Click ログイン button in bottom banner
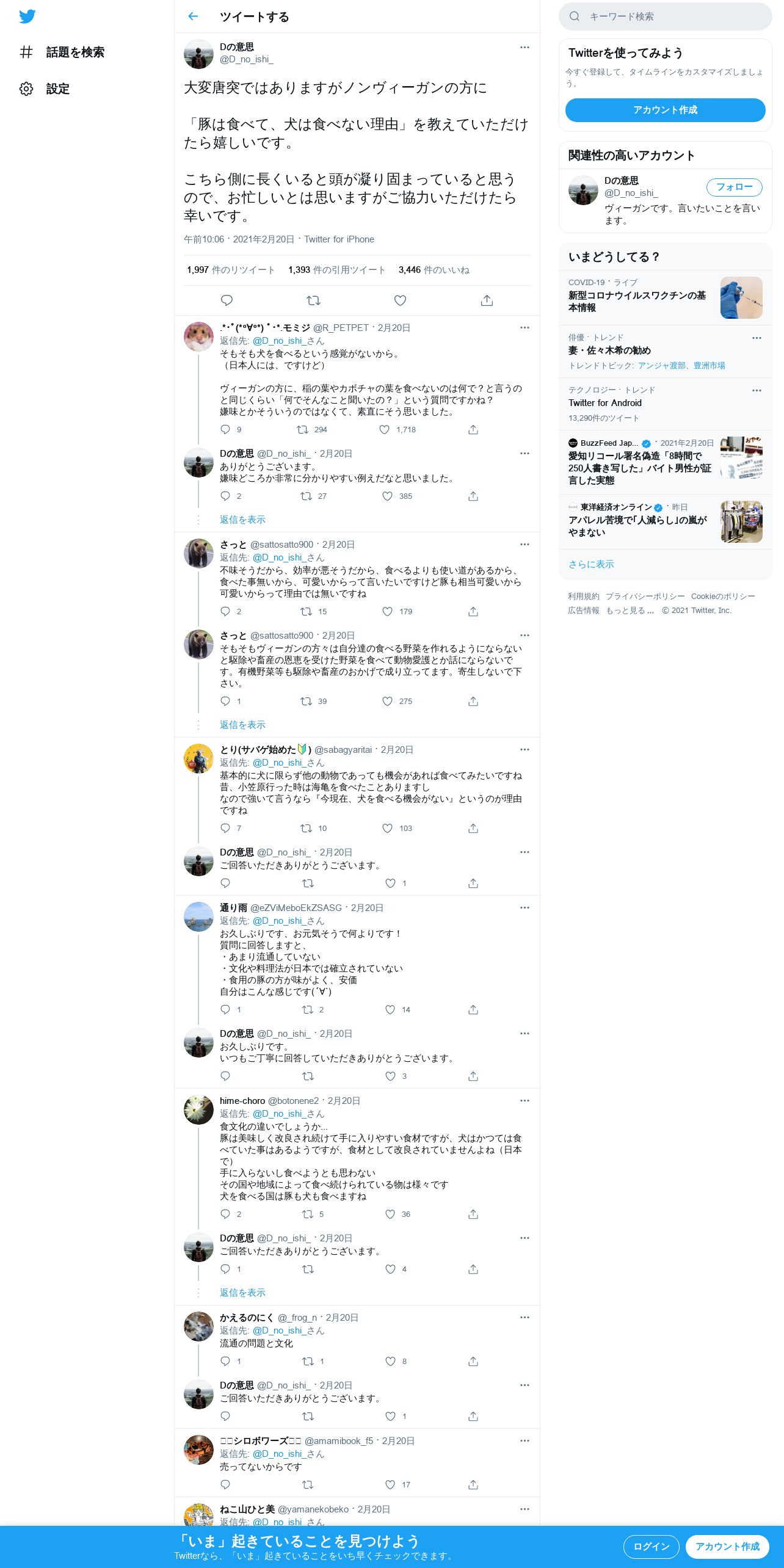Screen dimensions: 784x1568 [x=651, y=1547]
